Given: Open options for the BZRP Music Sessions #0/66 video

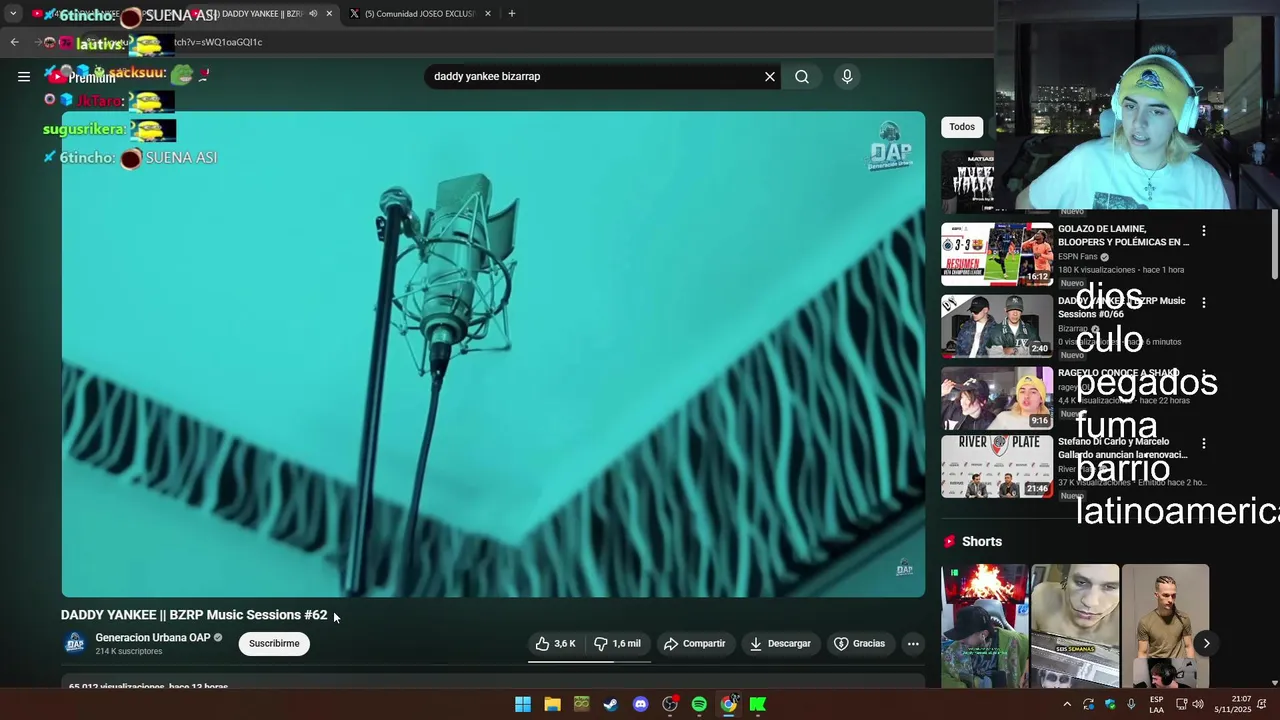Looking at the screenshot, I should [x=1203, y=303].
